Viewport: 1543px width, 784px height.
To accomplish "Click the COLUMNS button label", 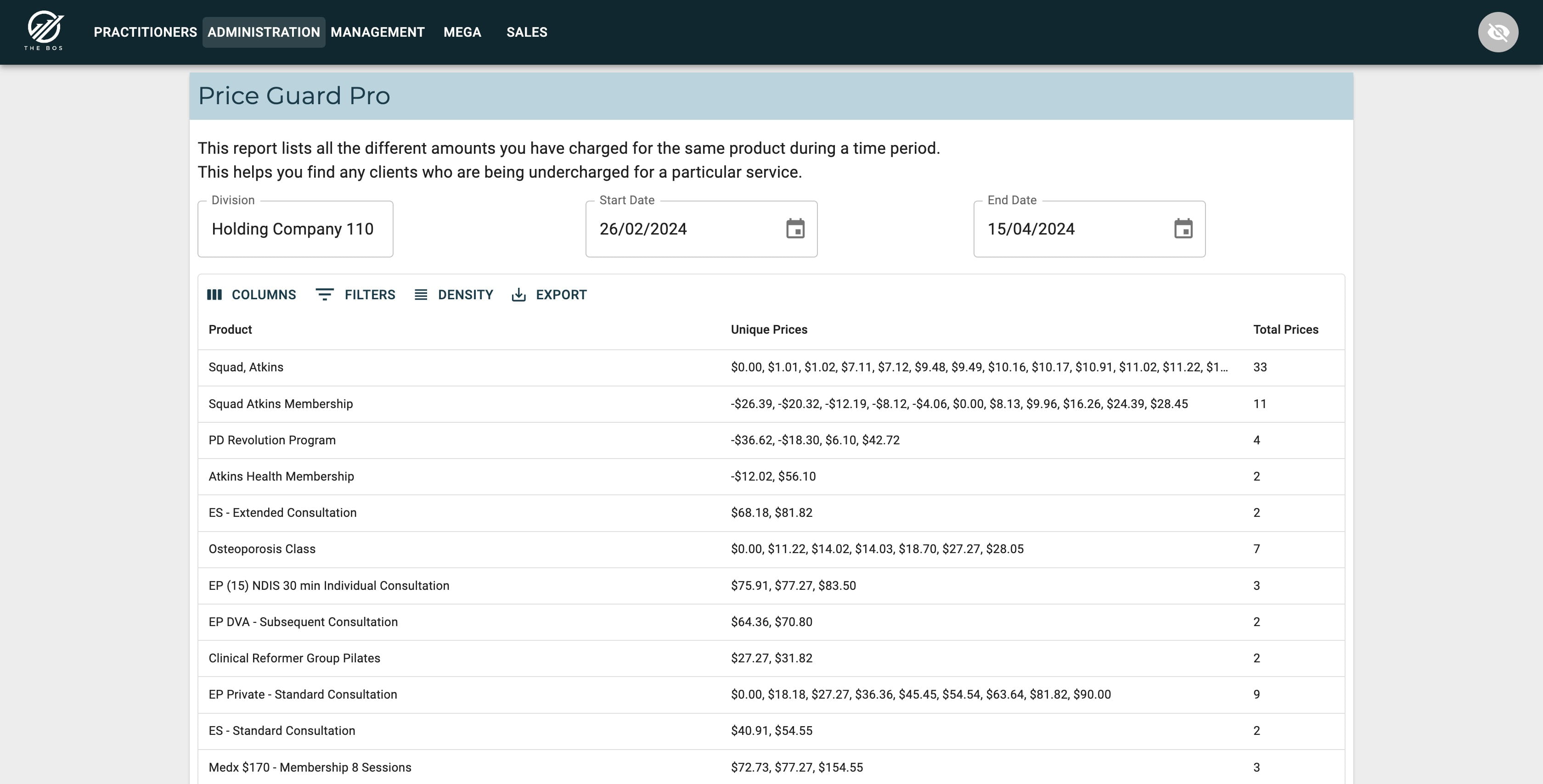I will coord(264,295).
